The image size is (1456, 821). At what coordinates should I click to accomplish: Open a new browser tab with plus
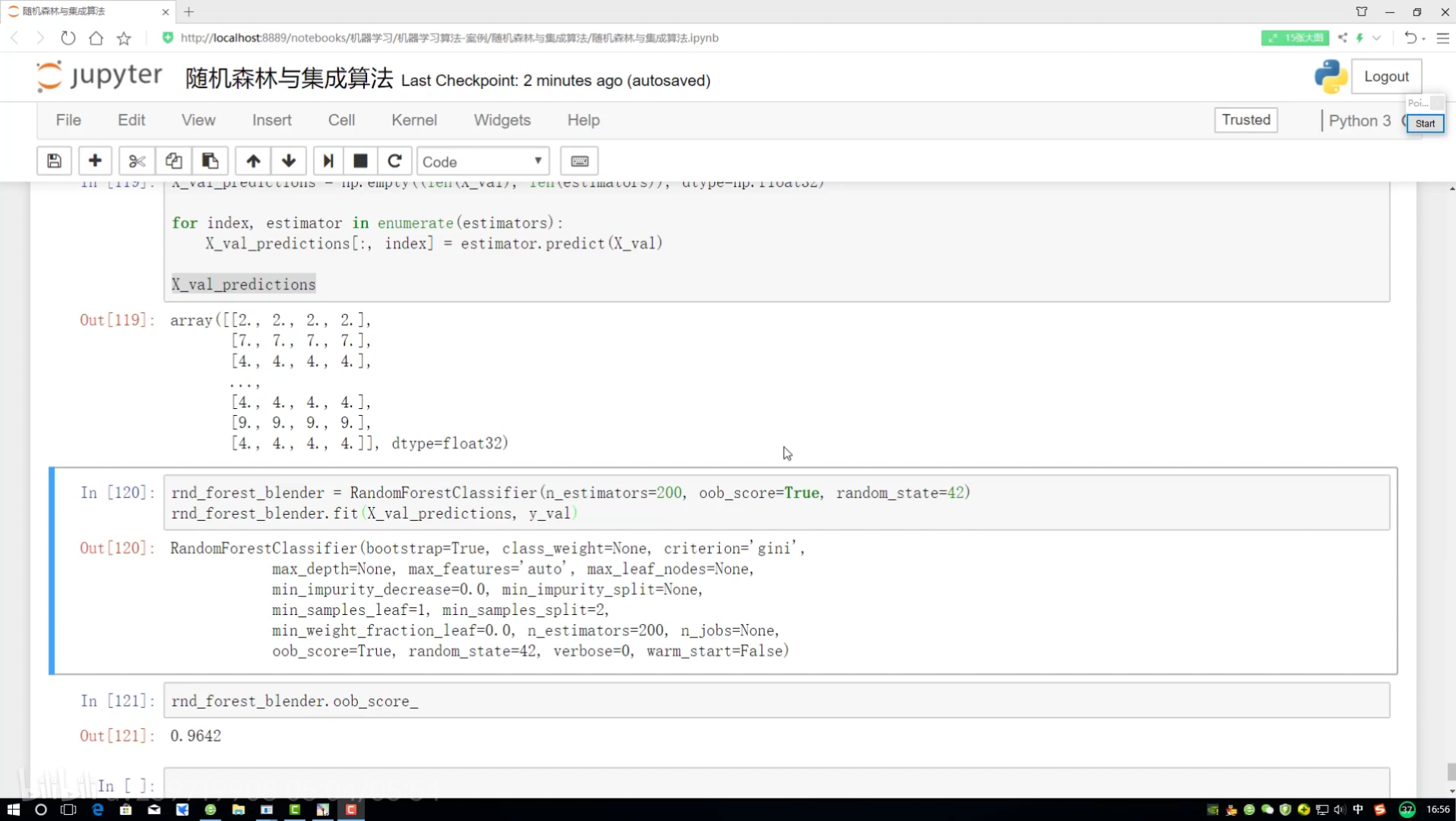tap(189, 11)
